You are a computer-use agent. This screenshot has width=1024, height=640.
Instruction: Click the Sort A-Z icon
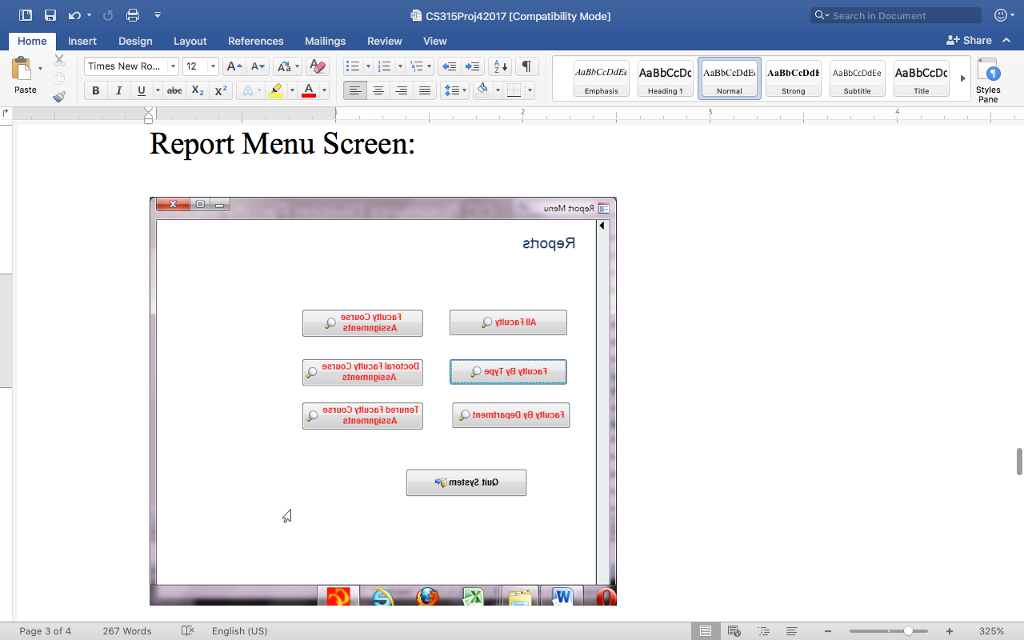coord(500,66)
